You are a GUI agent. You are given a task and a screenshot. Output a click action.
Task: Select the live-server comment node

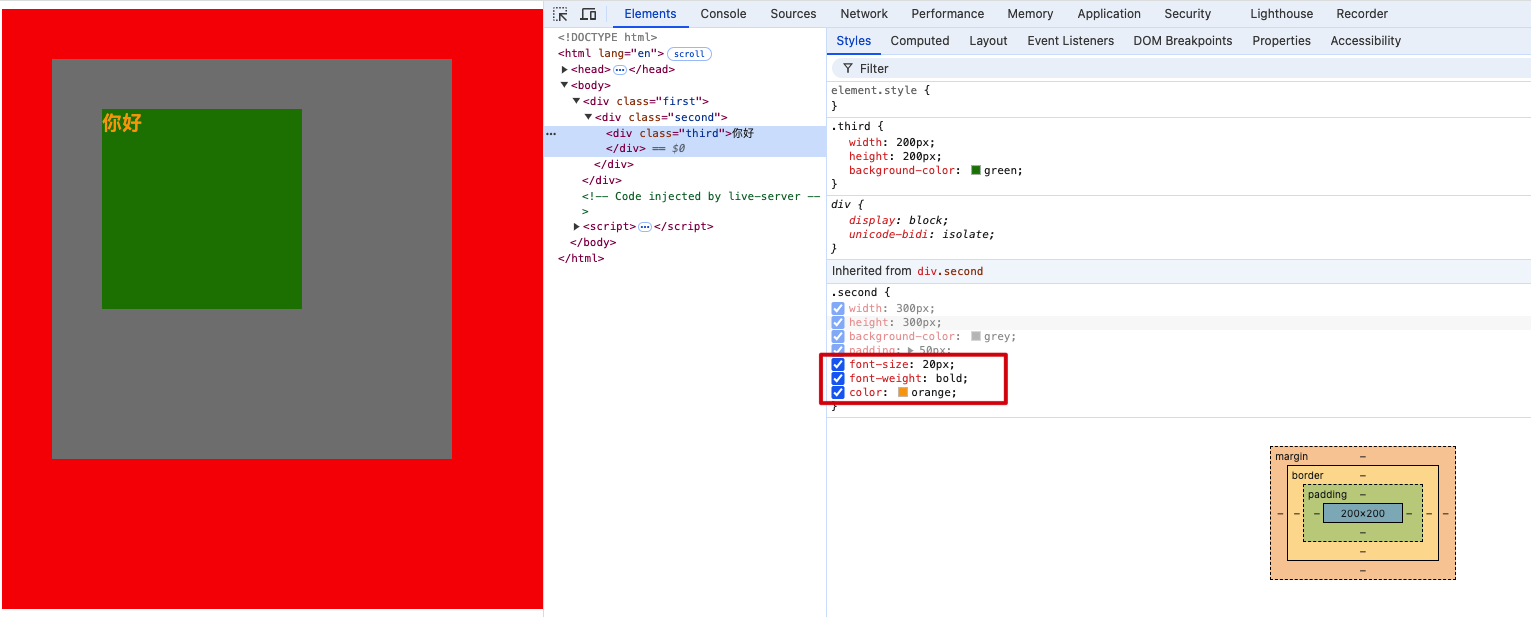pyautogui.click(x=700, y=204)
